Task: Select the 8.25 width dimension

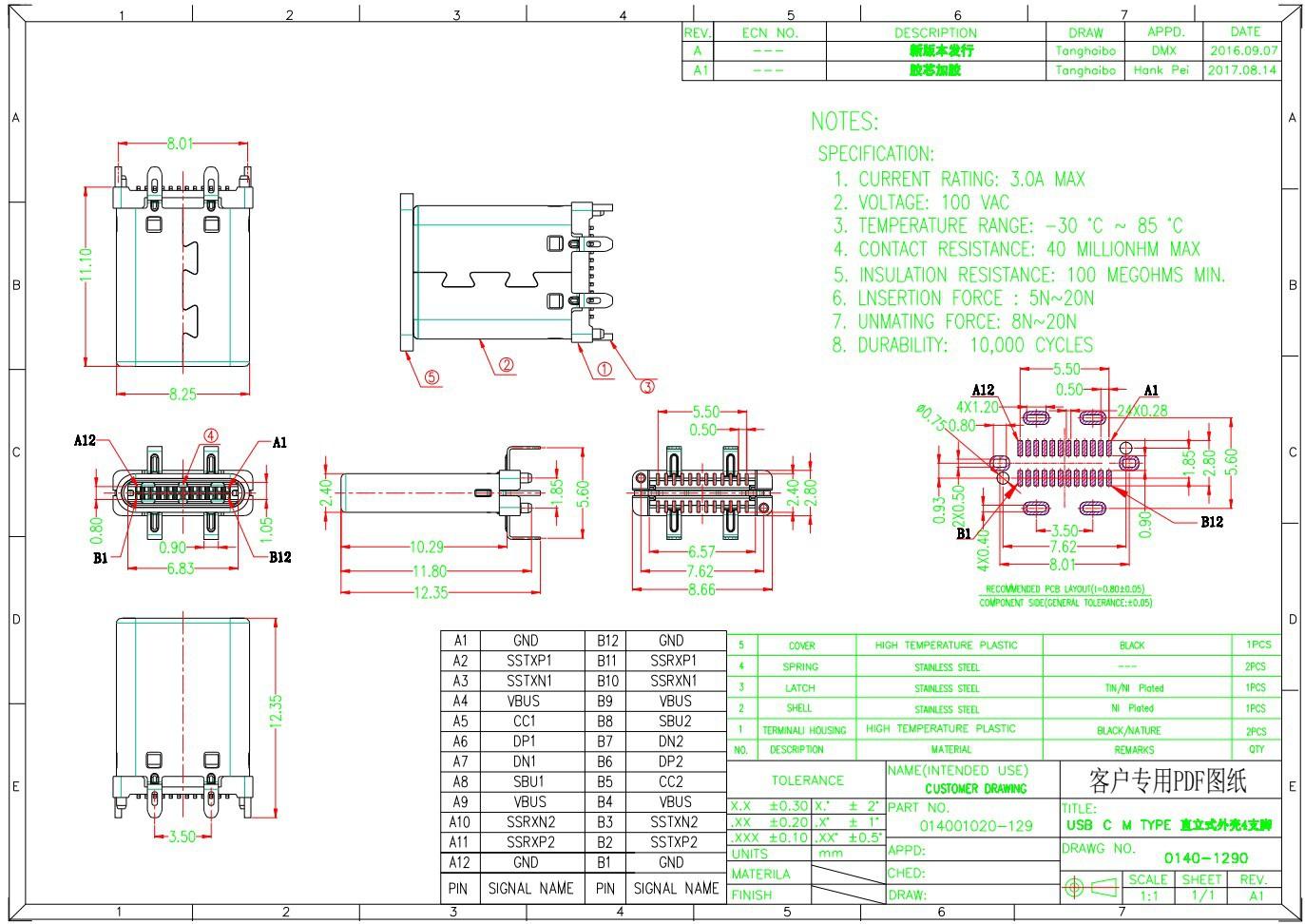Action: pos(182,395)
